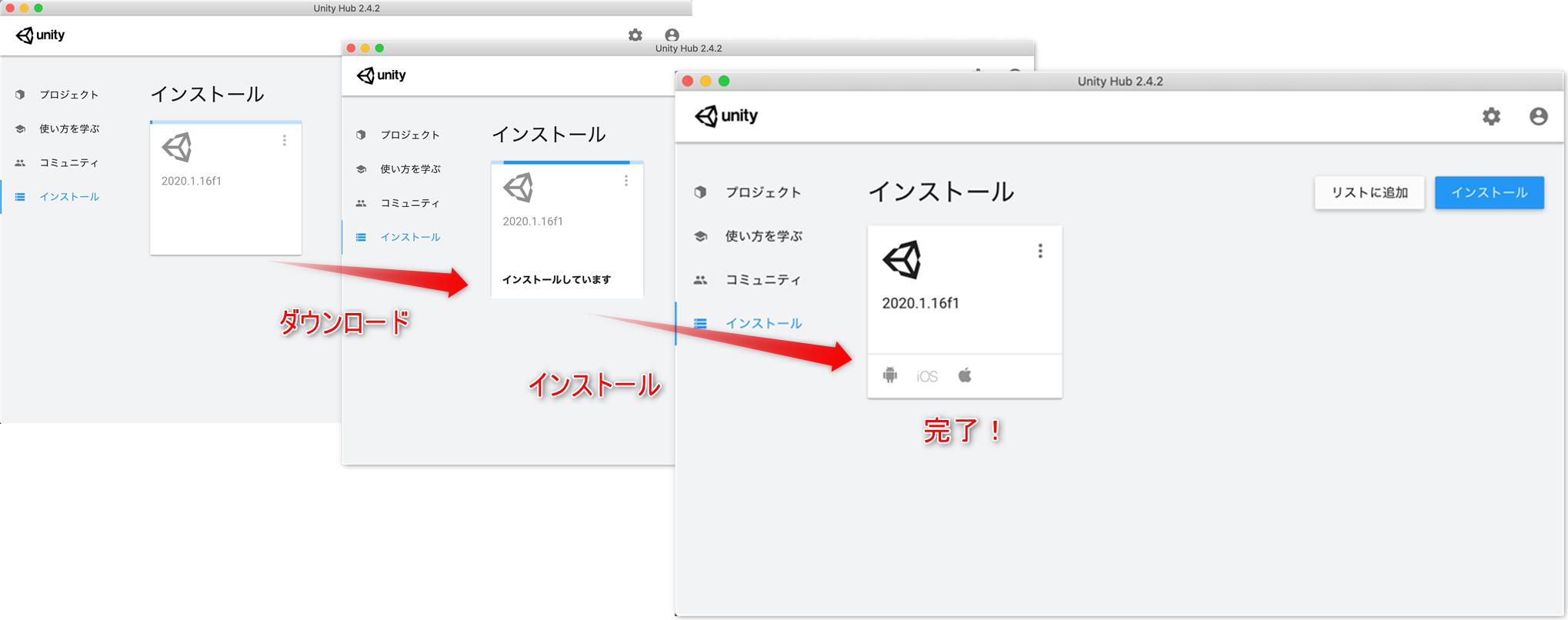Open three-dot menu on middle window install card

626,181
